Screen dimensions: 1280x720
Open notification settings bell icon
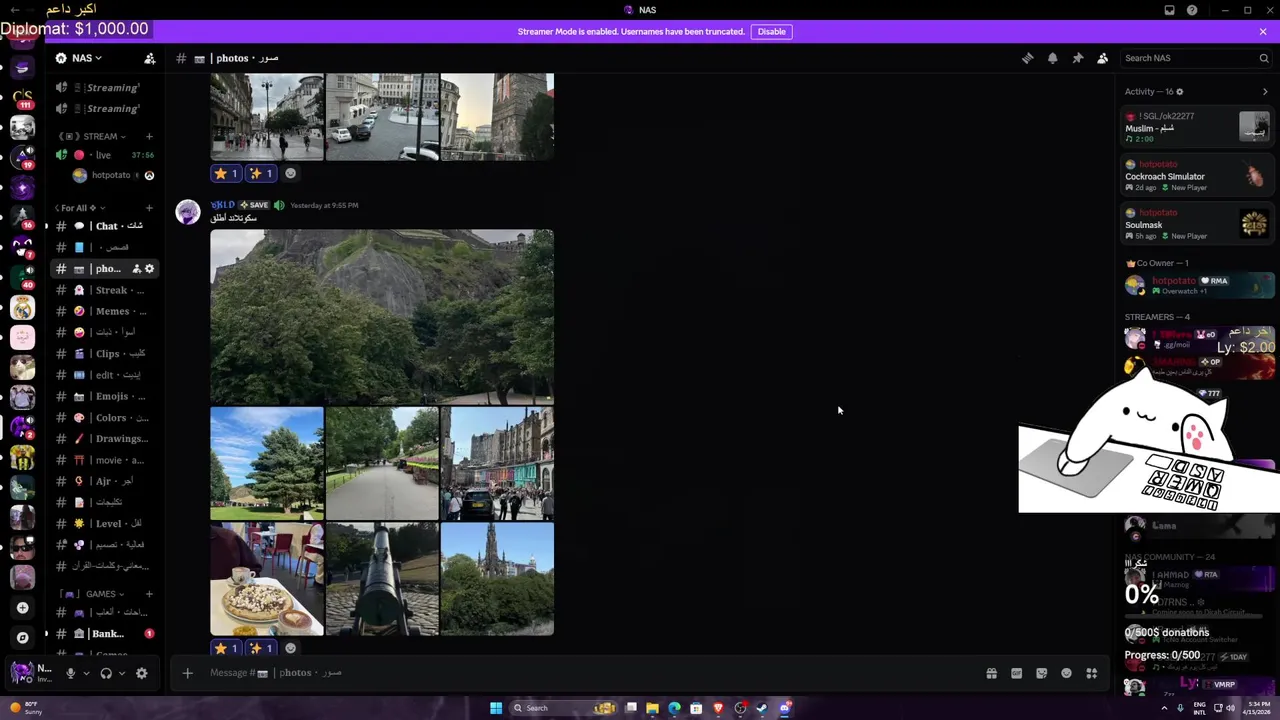1052,58
